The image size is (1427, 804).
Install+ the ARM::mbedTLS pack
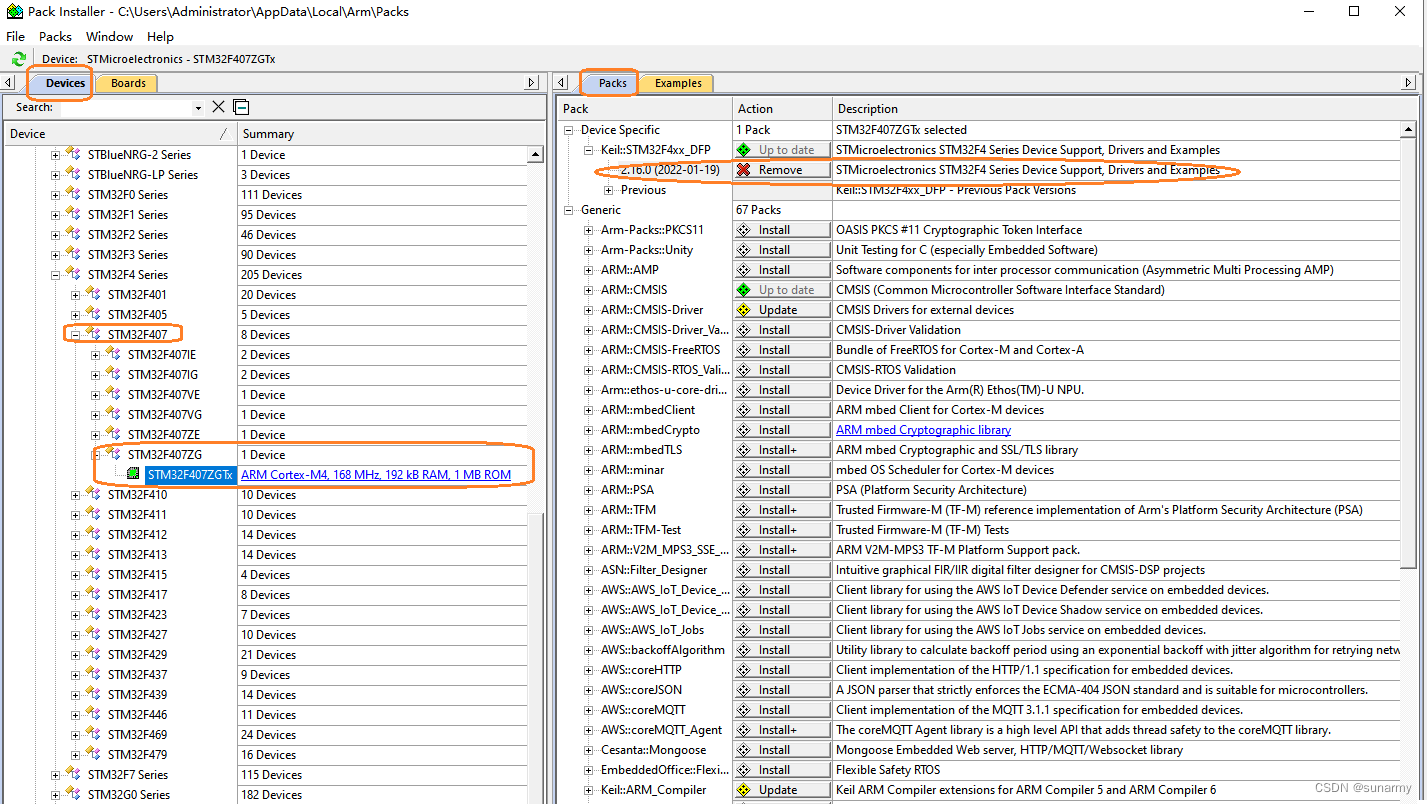[782, 450]
